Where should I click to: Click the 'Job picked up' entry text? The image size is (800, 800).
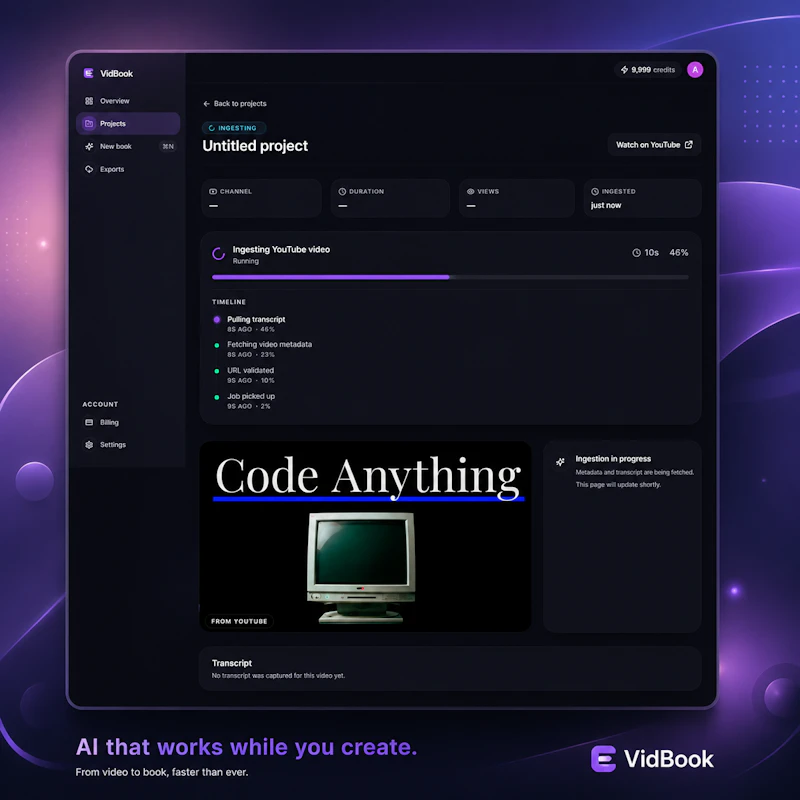(x=251, y=396)
